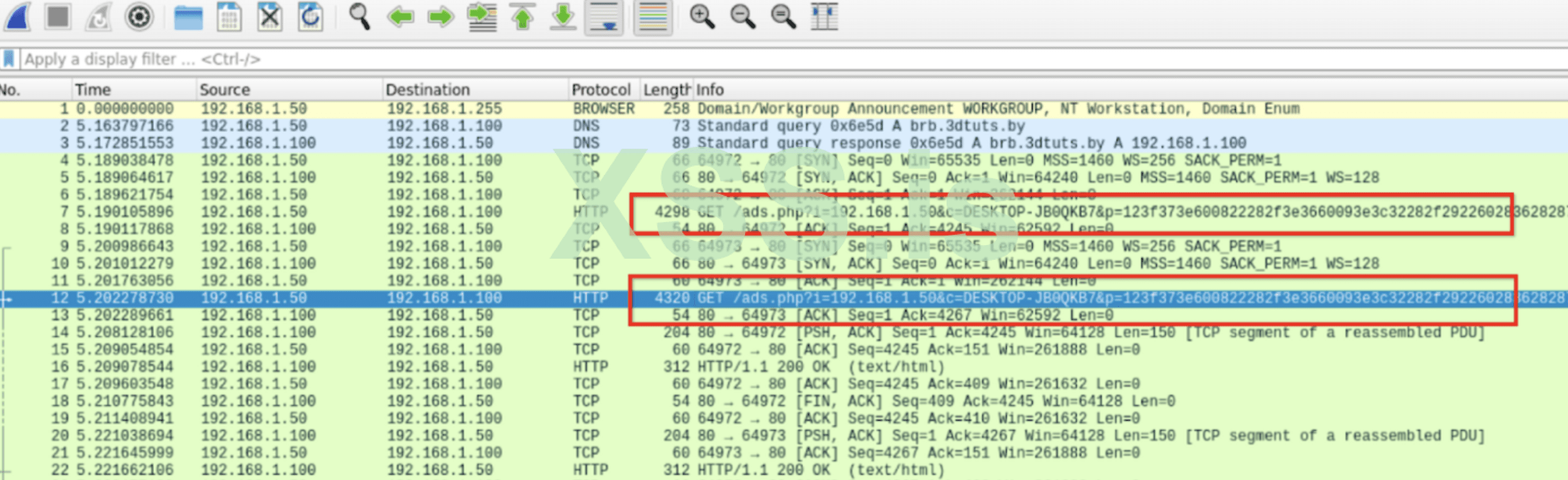Image resolution: width=1568 pixels, height=480 pixels.
Task: Select packet 20 PSH, ACK at 5.221038694
Action: point(784,435)
